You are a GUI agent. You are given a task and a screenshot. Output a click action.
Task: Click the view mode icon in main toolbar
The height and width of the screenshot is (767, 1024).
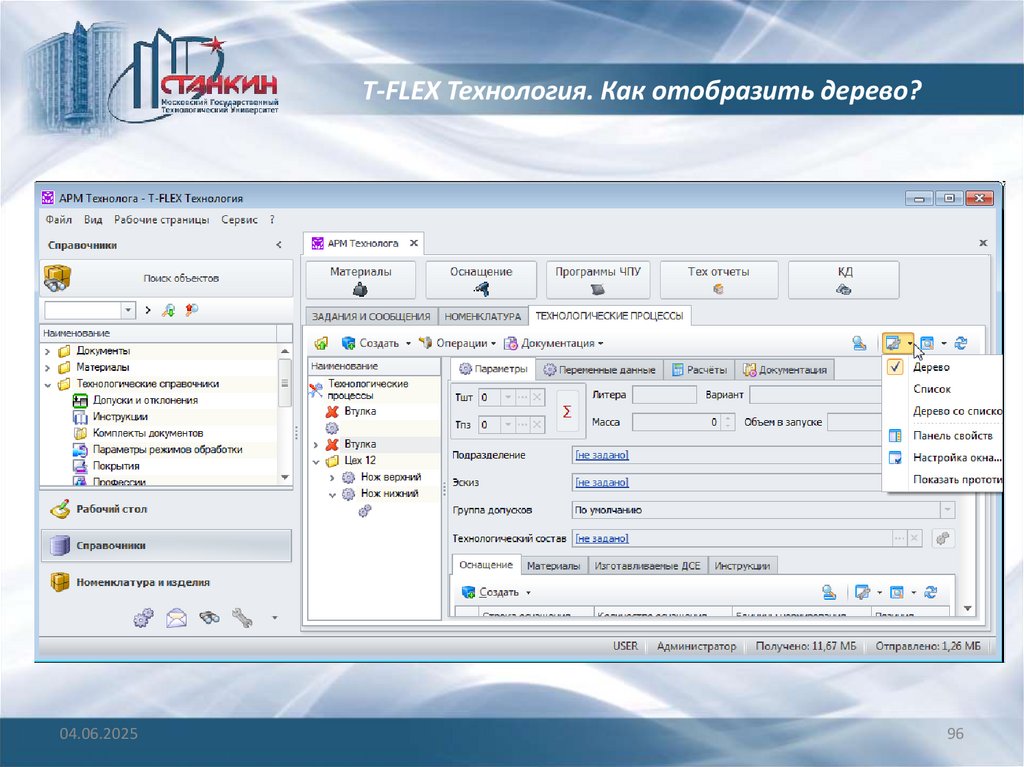pos(893,343)
